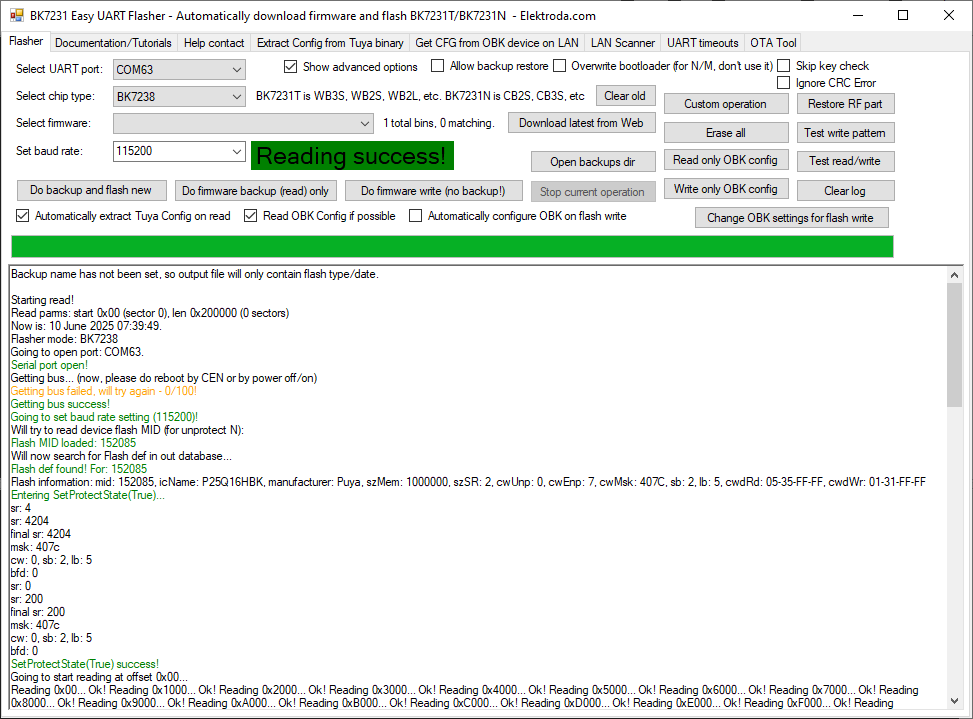Click log line 'Going to start reading at offset 0x00...'
The width and height of the screenshot is (973, 719).
(x=99, y=677)
